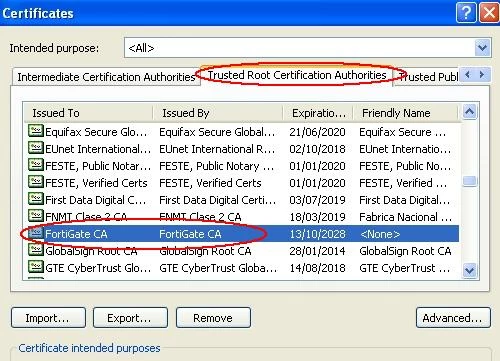Open the dialog help question mark button

point(466,13)
